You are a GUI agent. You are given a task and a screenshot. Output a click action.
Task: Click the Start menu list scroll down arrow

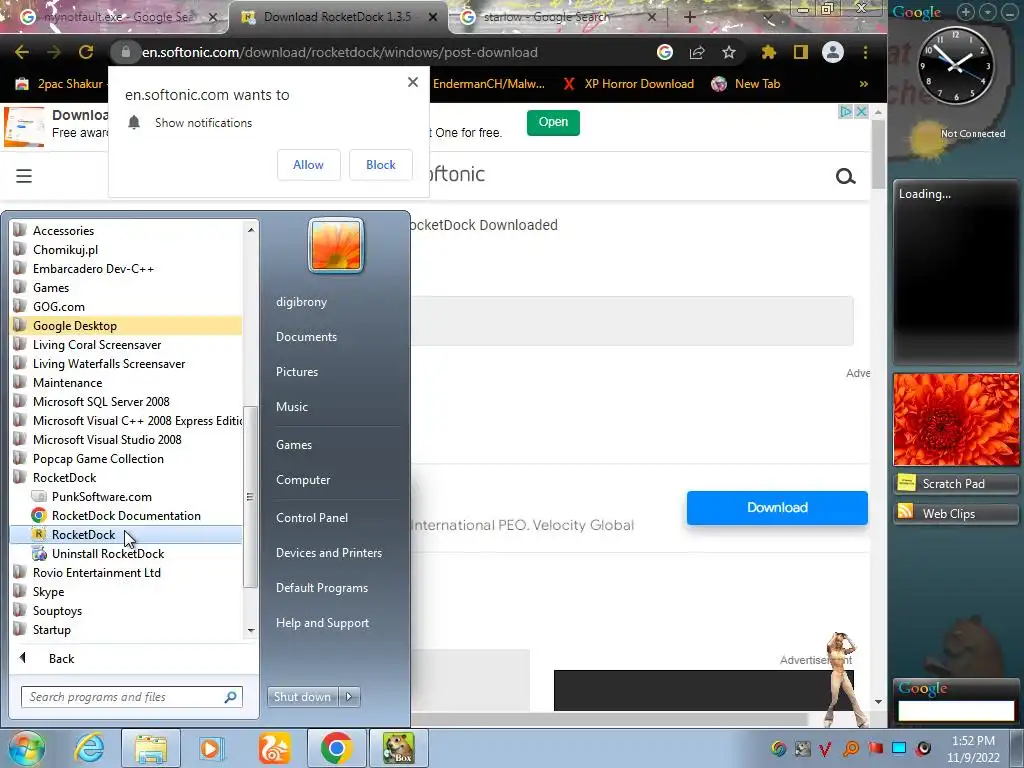pyautogui.click(x=251, y=631)
